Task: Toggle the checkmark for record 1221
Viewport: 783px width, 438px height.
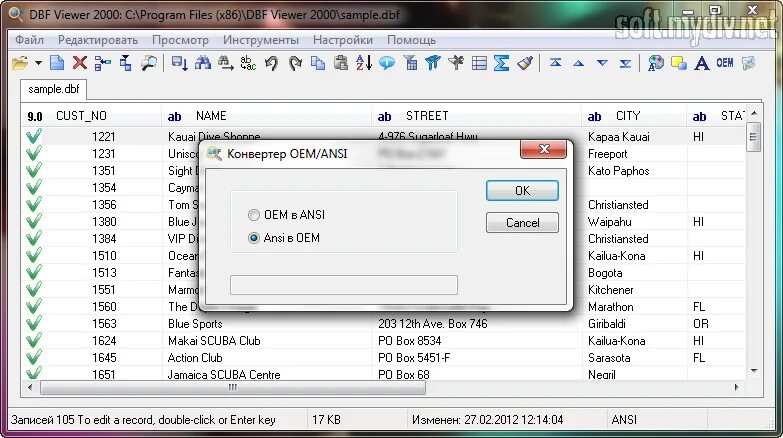Action: (34, 136)
